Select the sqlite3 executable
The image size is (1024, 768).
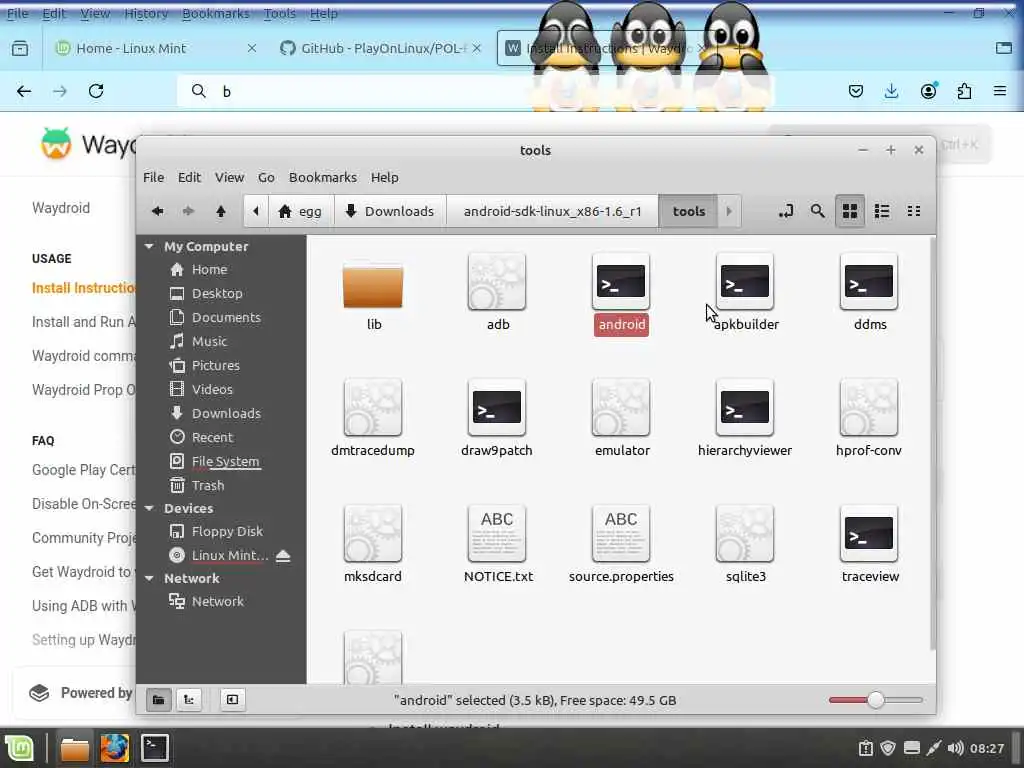[745, 534]
